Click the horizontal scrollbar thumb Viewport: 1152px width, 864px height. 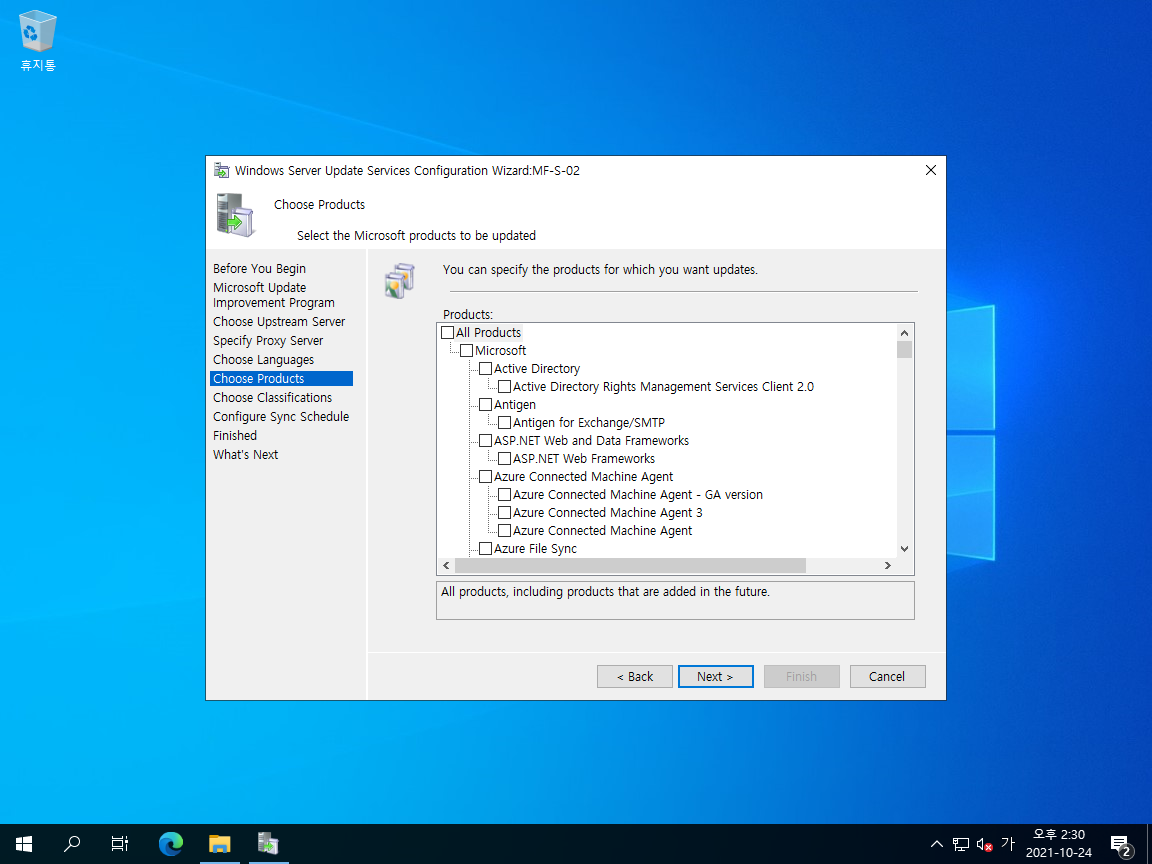tap(630, 566)
